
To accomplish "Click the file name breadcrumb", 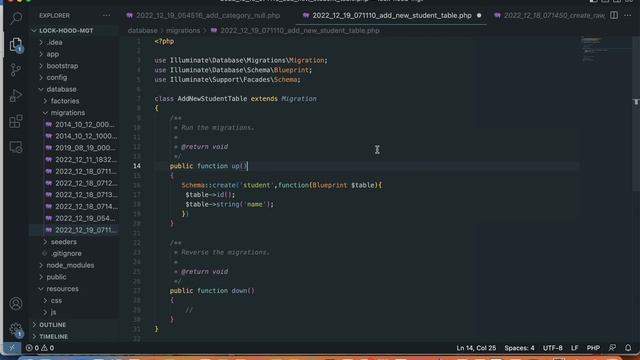I will [300, 31].
